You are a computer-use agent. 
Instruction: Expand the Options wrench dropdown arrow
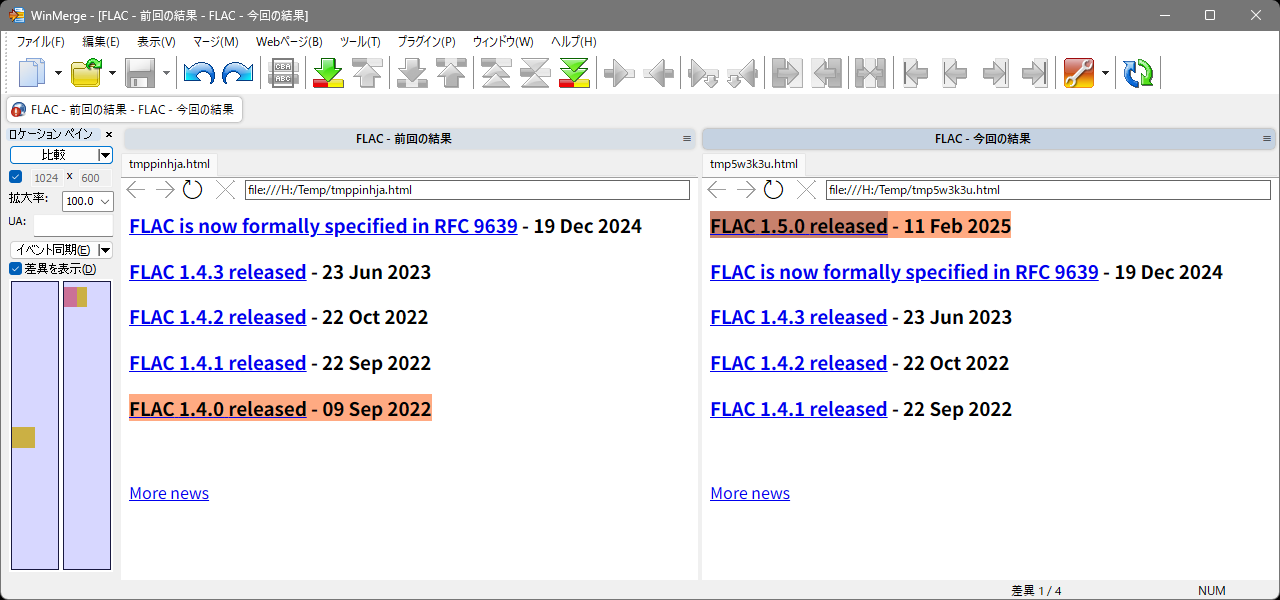click(x=1105, y=73)
